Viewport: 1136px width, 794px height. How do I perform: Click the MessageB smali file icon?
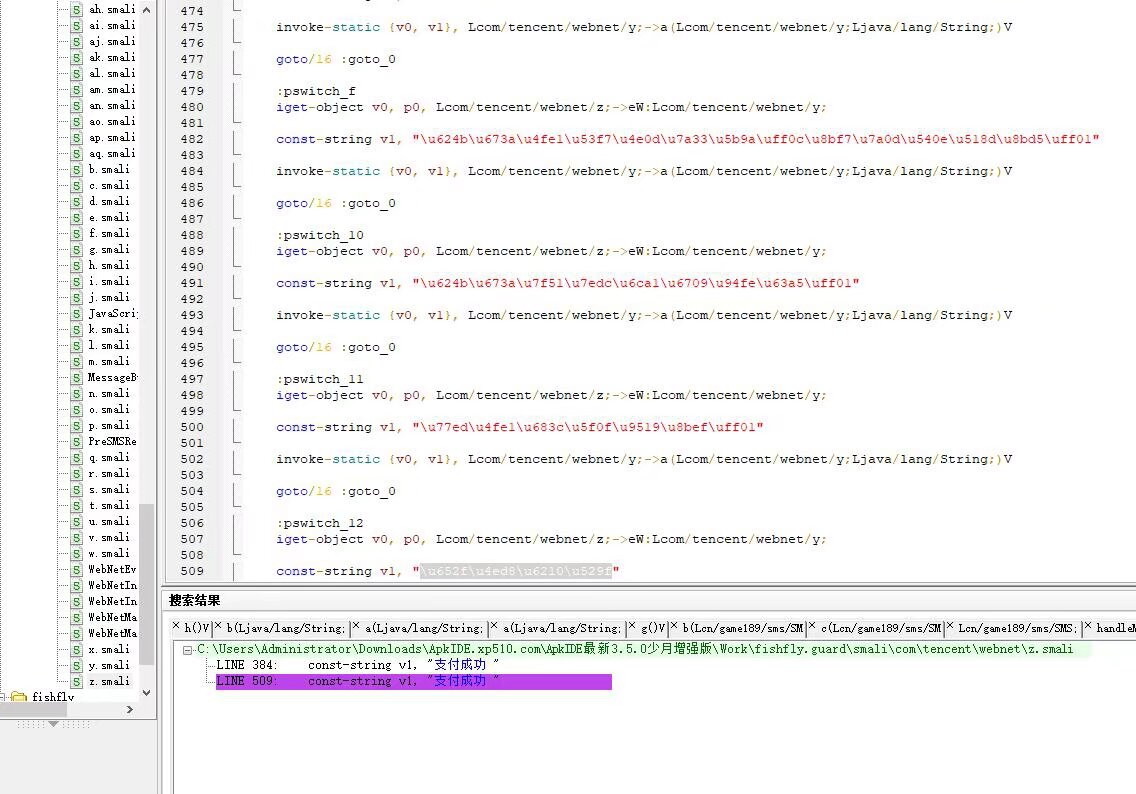77,377
